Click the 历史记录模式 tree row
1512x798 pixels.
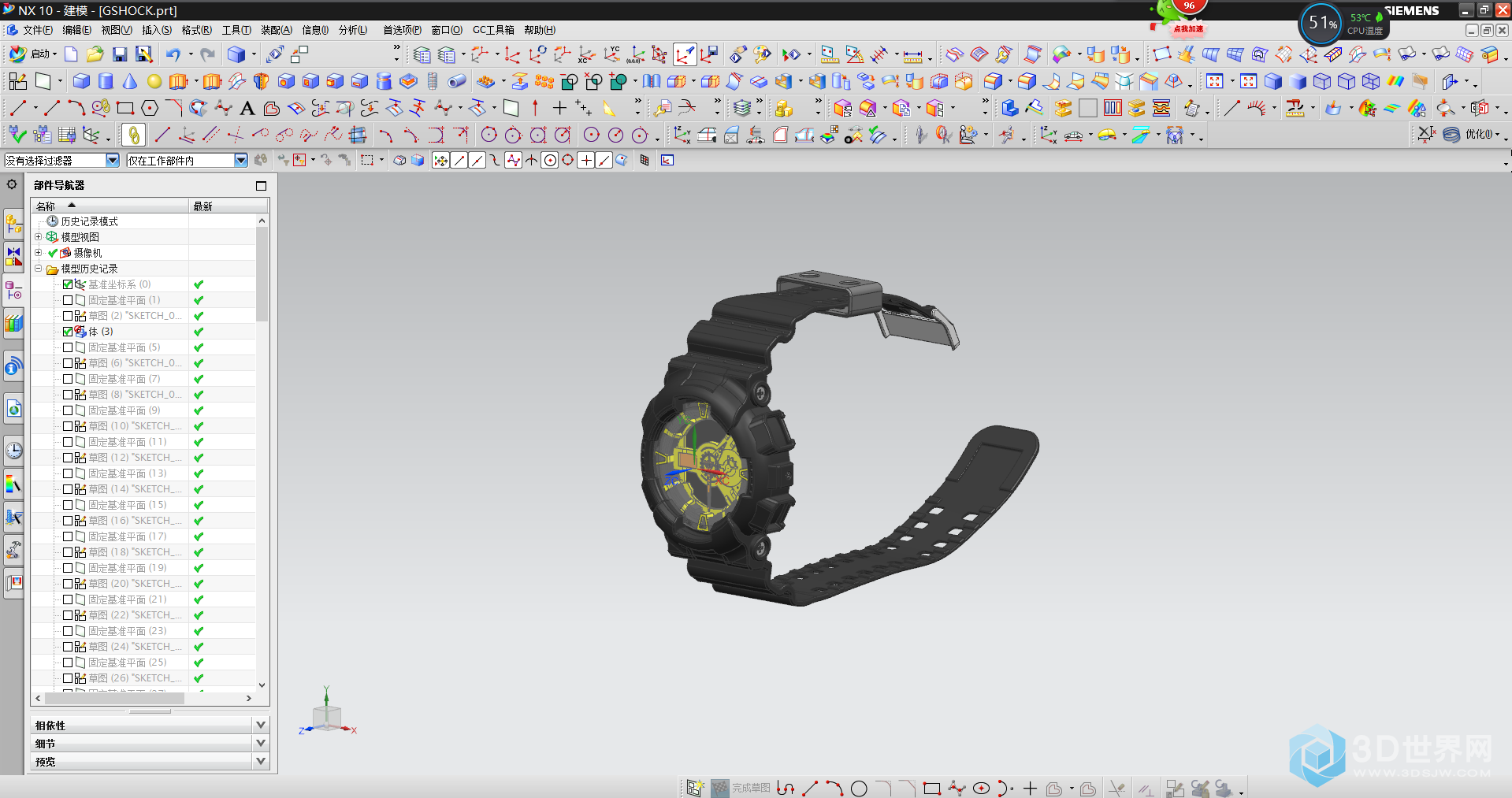tap(89, 221)
